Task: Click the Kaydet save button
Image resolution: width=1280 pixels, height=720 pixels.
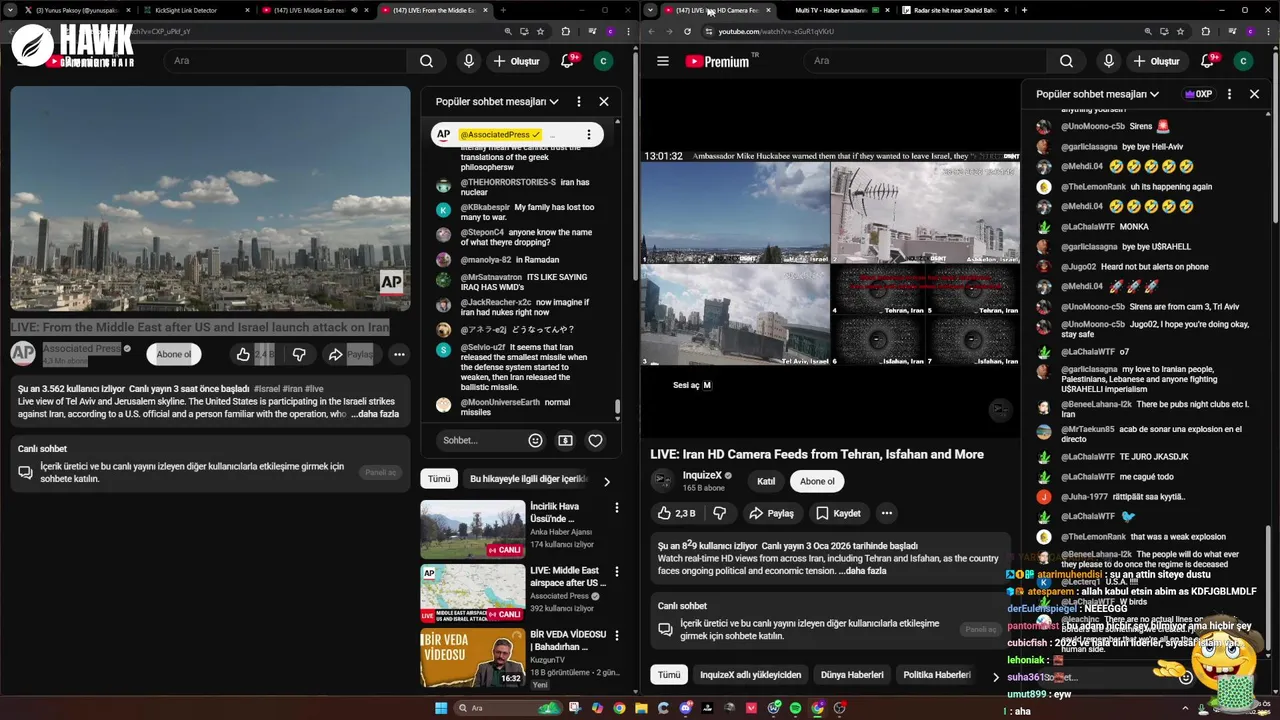Action: tap(837, 513)
